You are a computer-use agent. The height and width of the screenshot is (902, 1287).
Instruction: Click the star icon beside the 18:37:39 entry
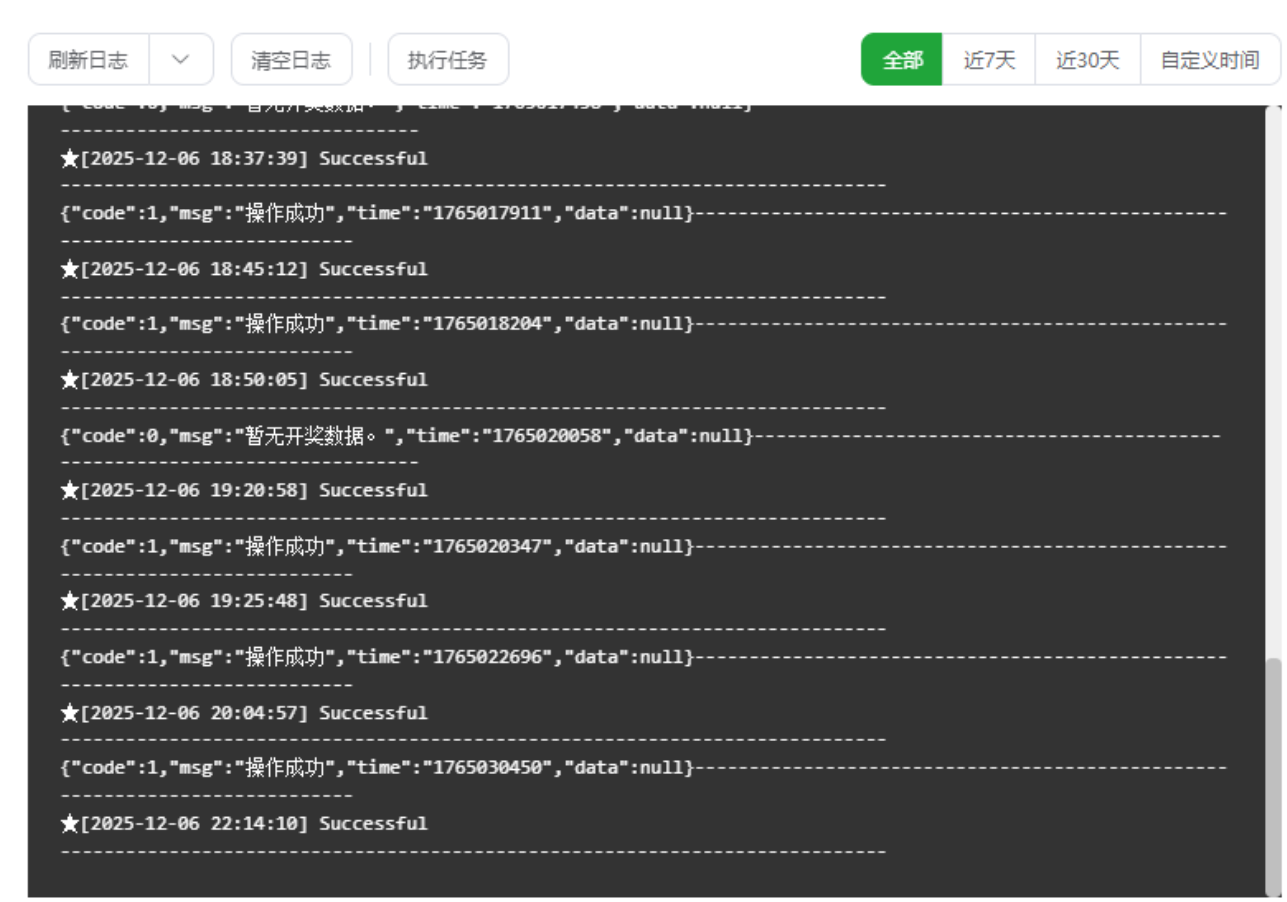[x=70, y=159]
